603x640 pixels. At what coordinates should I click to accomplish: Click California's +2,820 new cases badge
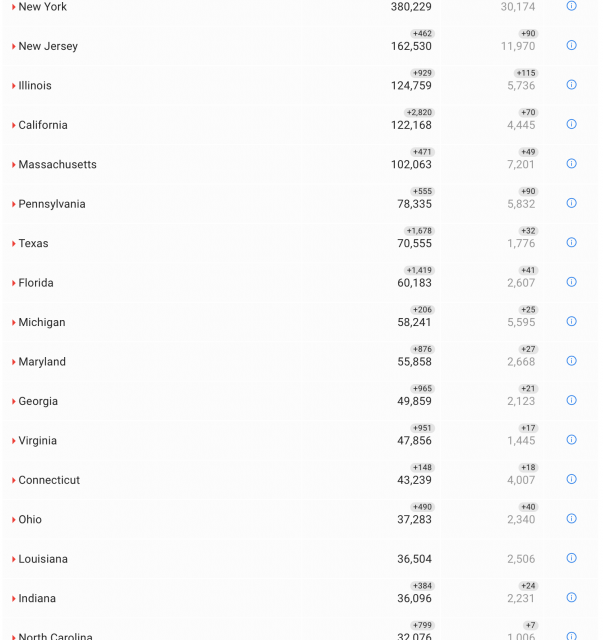point(419,113)
